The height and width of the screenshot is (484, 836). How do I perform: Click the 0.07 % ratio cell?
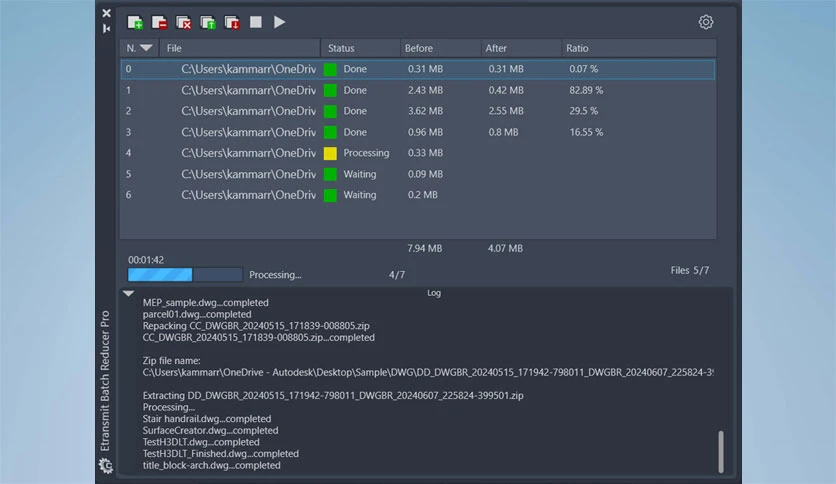point(583,69)
